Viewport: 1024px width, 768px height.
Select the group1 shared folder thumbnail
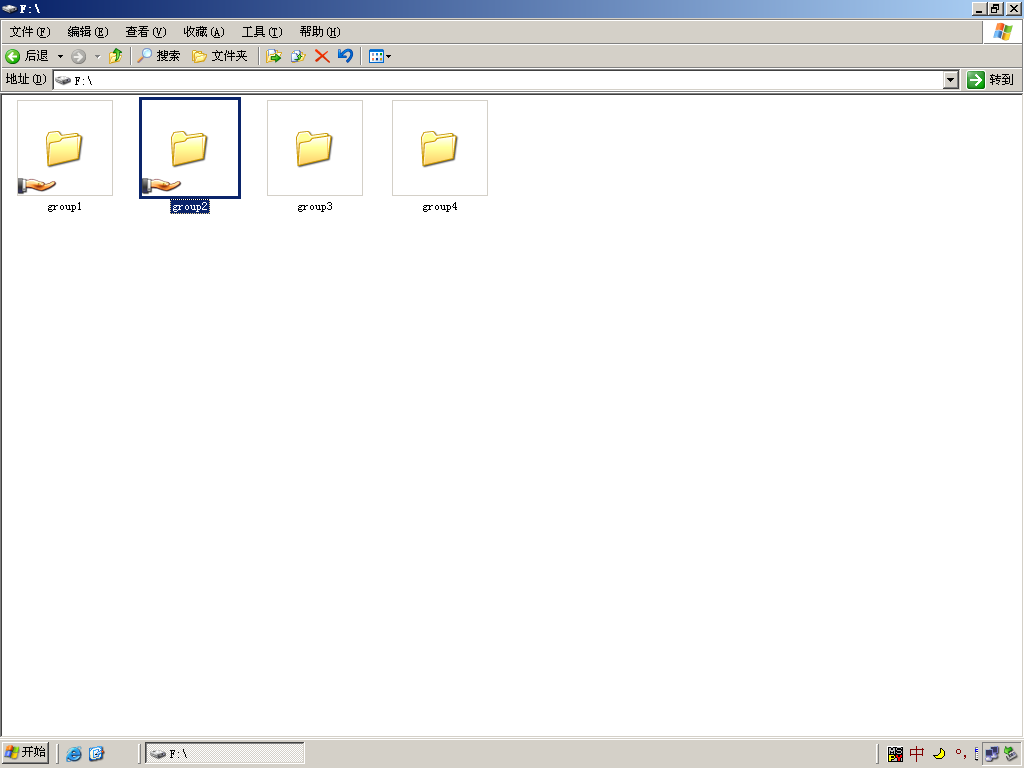[x=65, y=148]
